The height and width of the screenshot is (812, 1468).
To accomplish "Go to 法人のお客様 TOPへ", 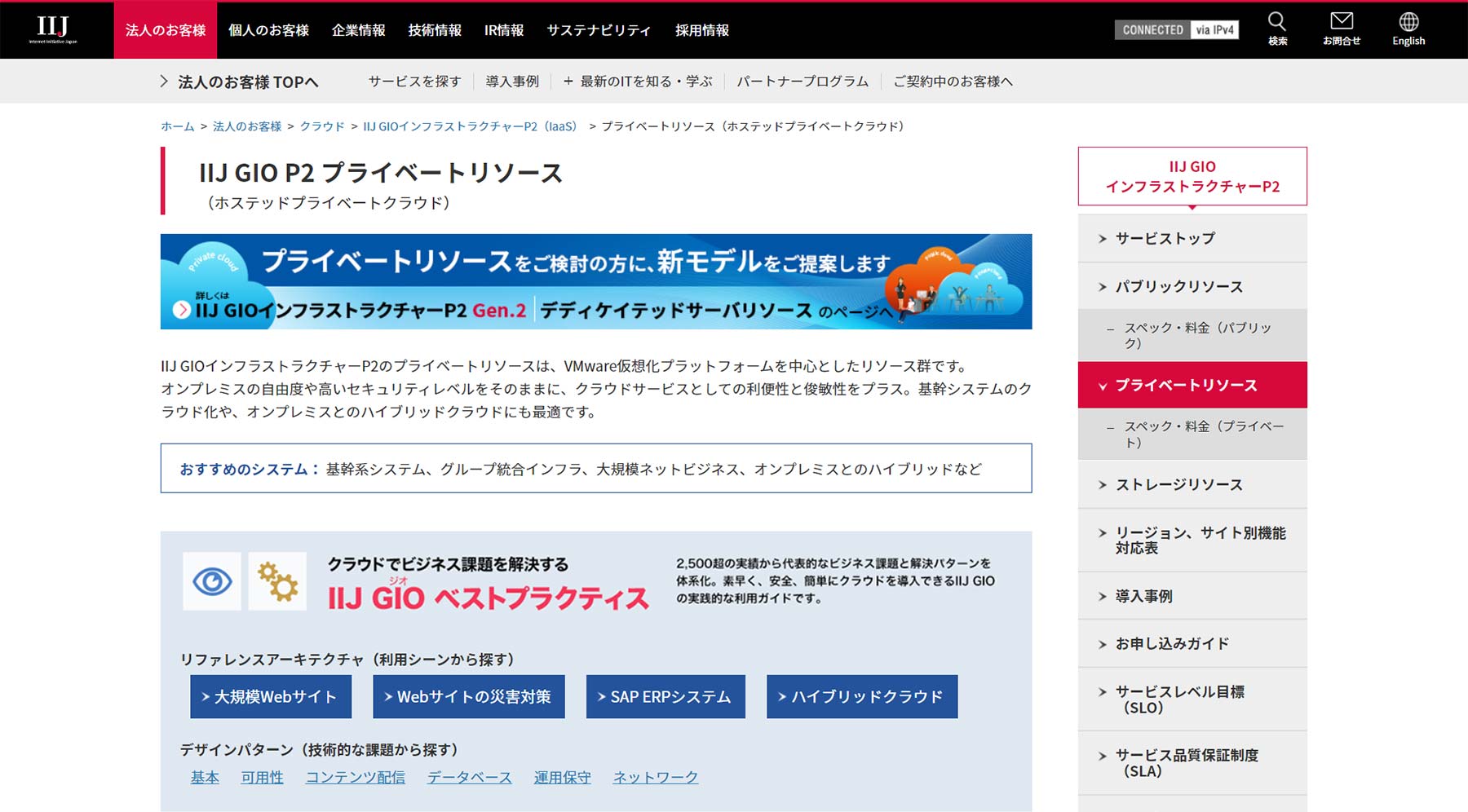I will point(240,82).
